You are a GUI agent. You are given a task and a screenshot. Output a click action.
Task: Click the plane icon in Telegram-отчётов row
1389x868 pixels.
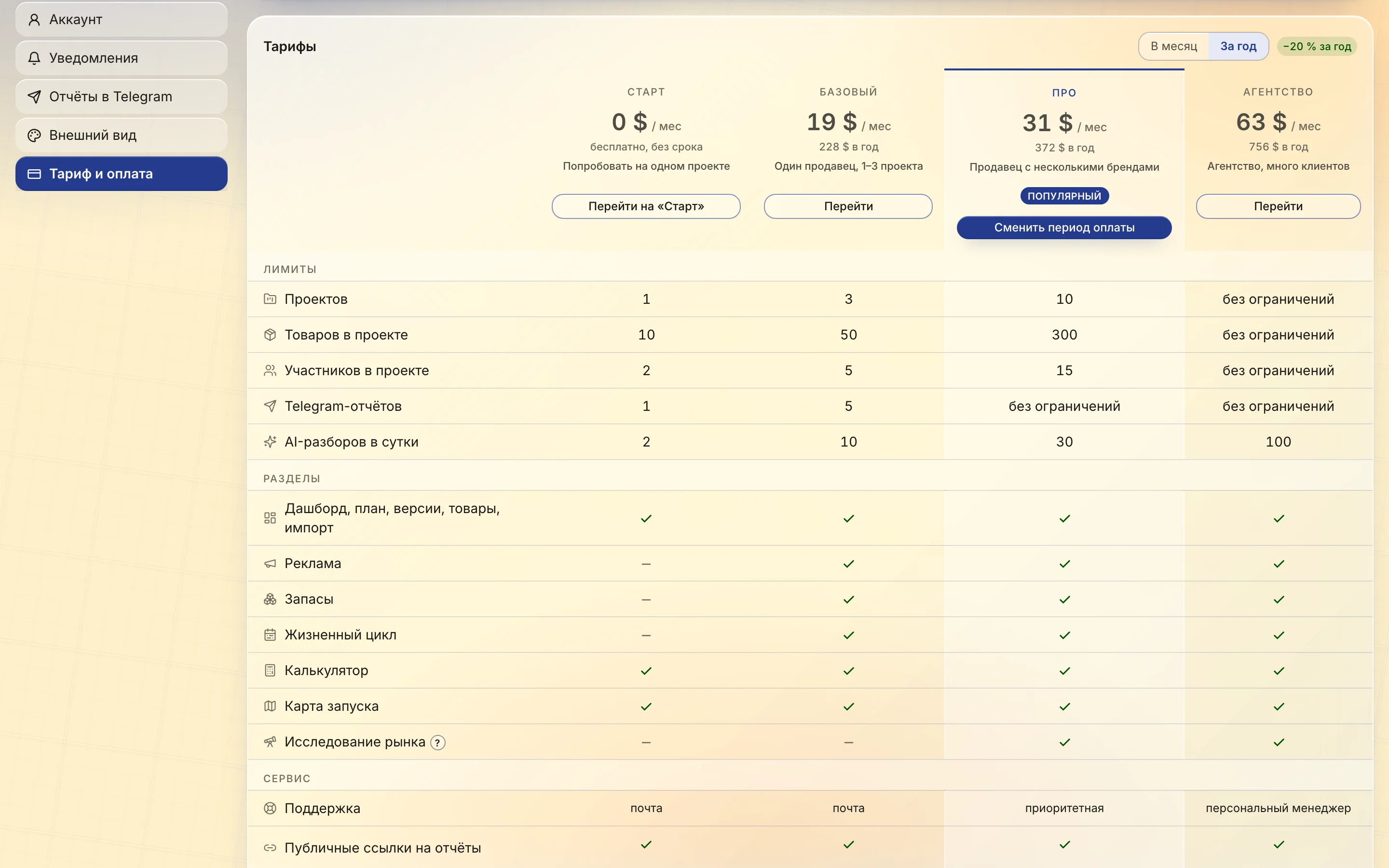pyautogui.click(x=270, y=406)
